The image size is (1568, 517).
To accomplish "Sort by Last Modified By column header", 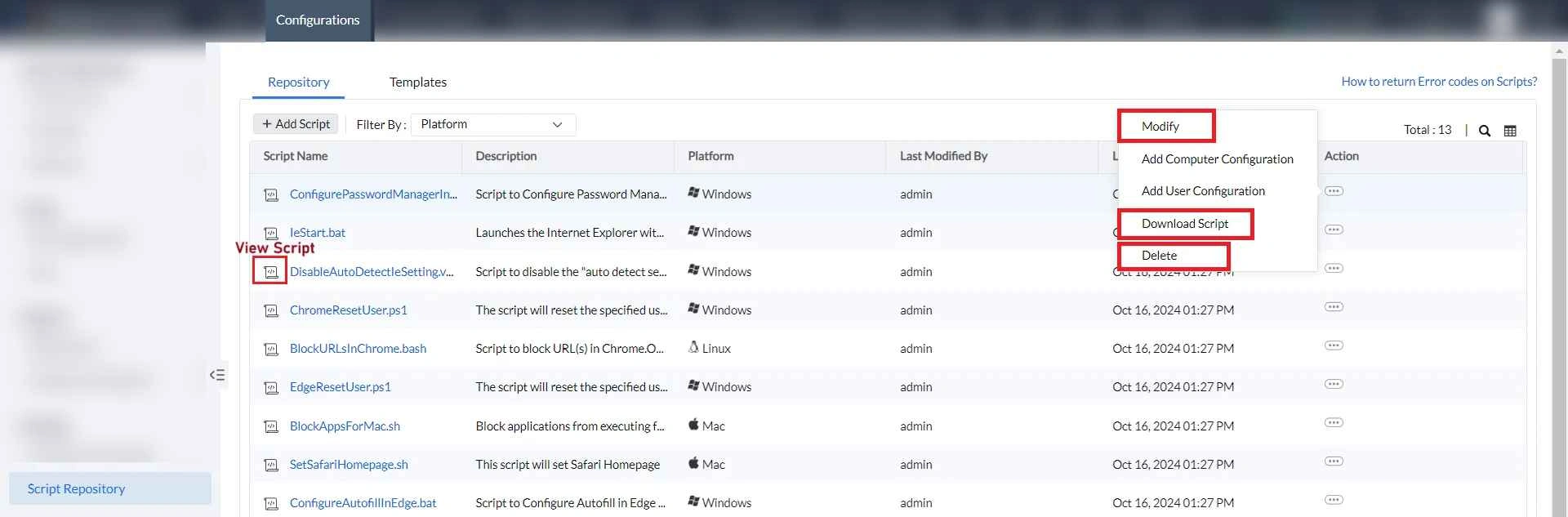I will (x=943, y=156).
